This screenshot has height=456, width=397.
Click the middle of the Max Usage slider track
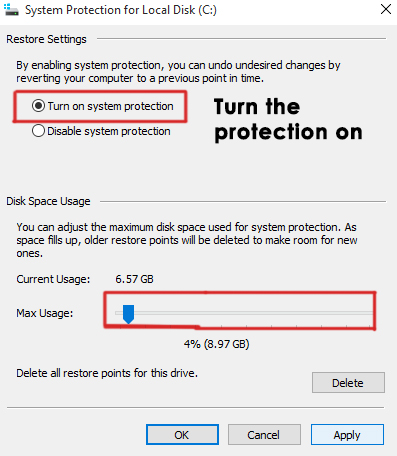[244, 313]
